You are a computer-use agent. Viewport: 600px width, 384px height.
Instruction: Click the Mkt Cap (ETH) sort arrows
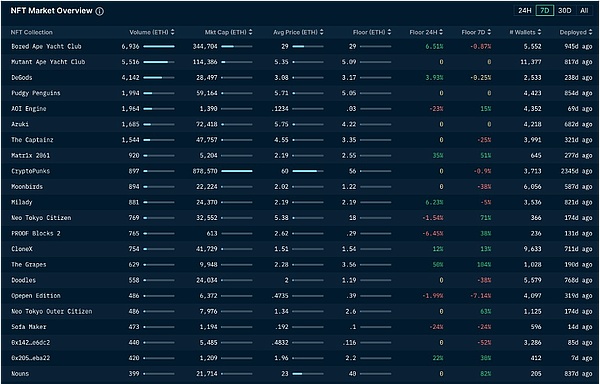click(251, 33)
